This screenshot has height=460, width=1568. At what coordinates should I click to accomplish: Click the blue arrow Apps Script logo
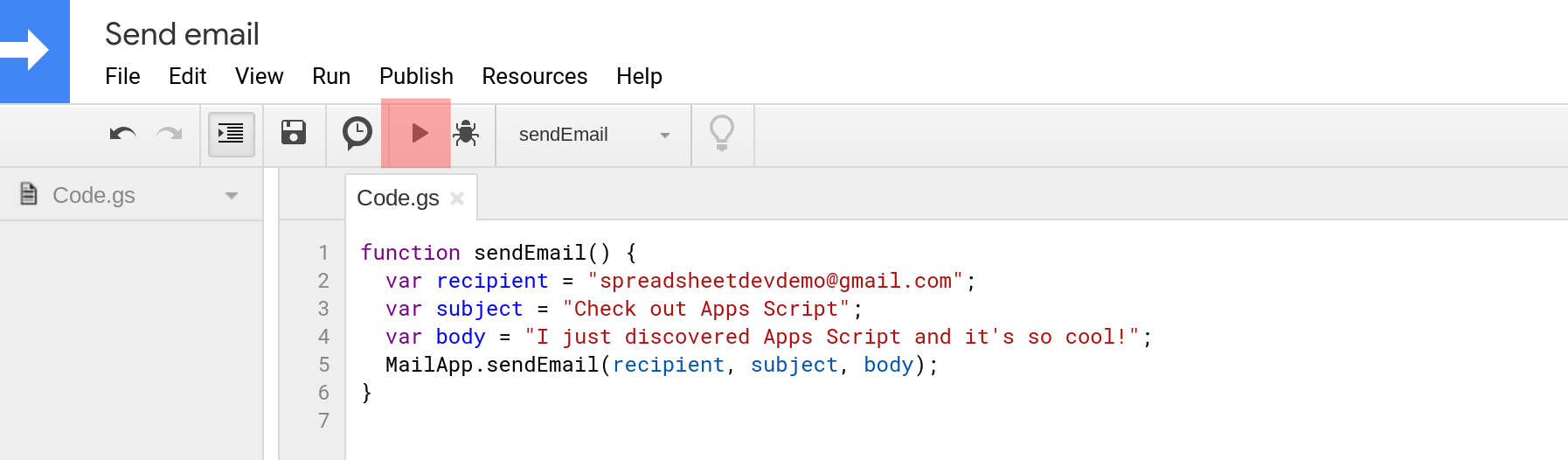[x=35, y=51]
